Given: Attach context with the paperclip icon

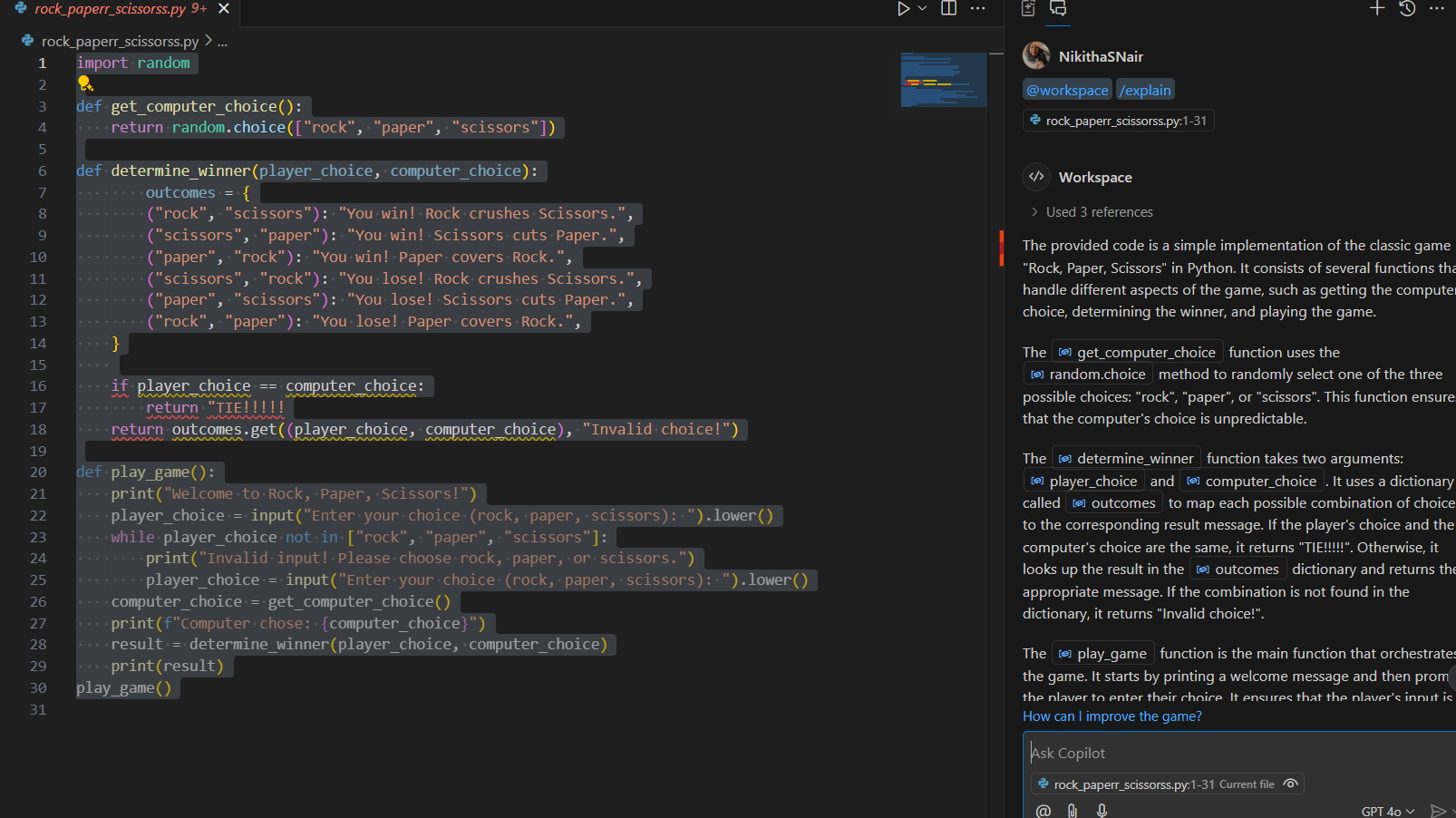Looking at the screenshot, I should [1073, 811].
